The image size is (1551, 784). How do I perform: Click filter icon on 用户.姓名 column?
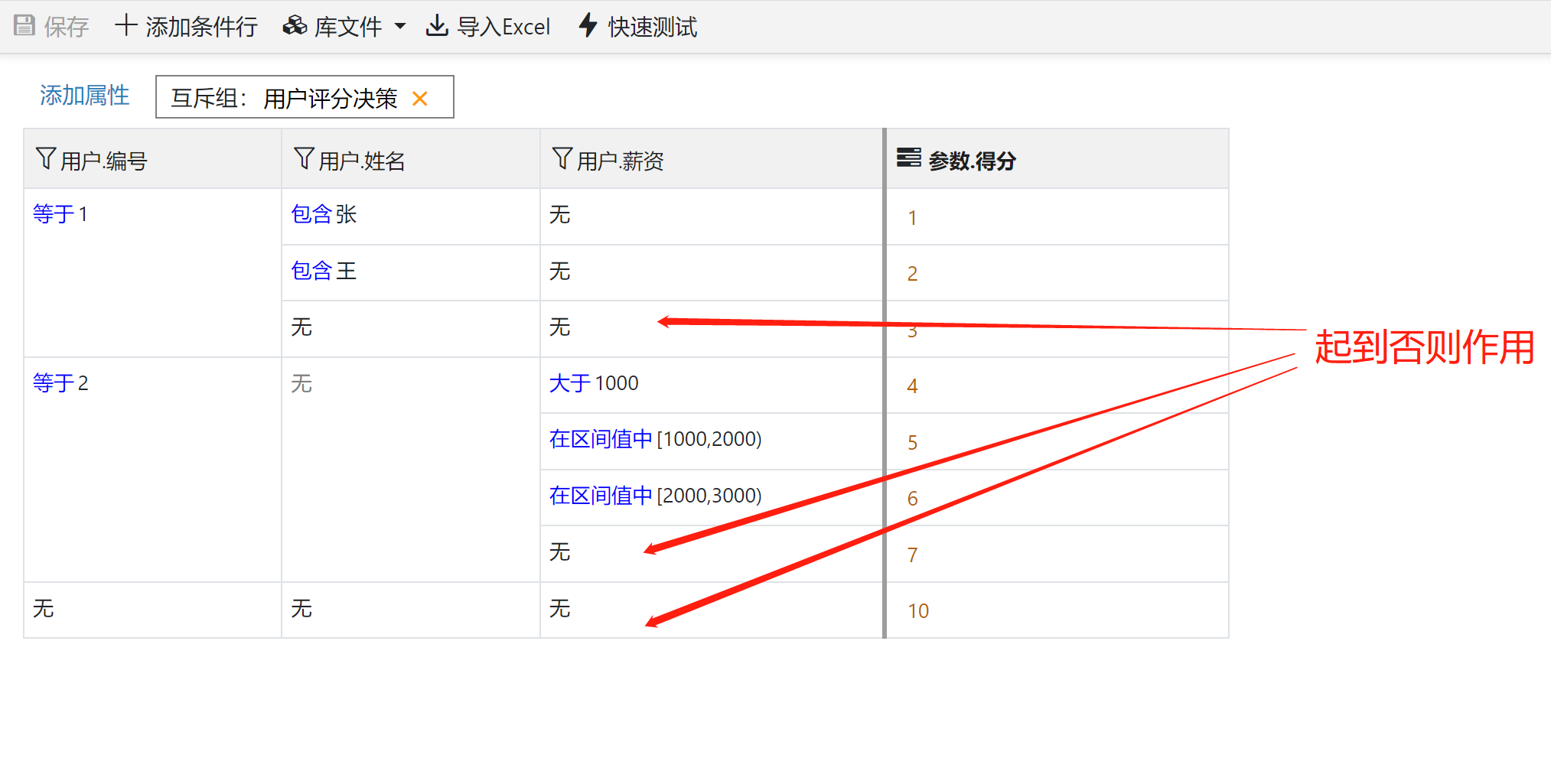point(304,159)
